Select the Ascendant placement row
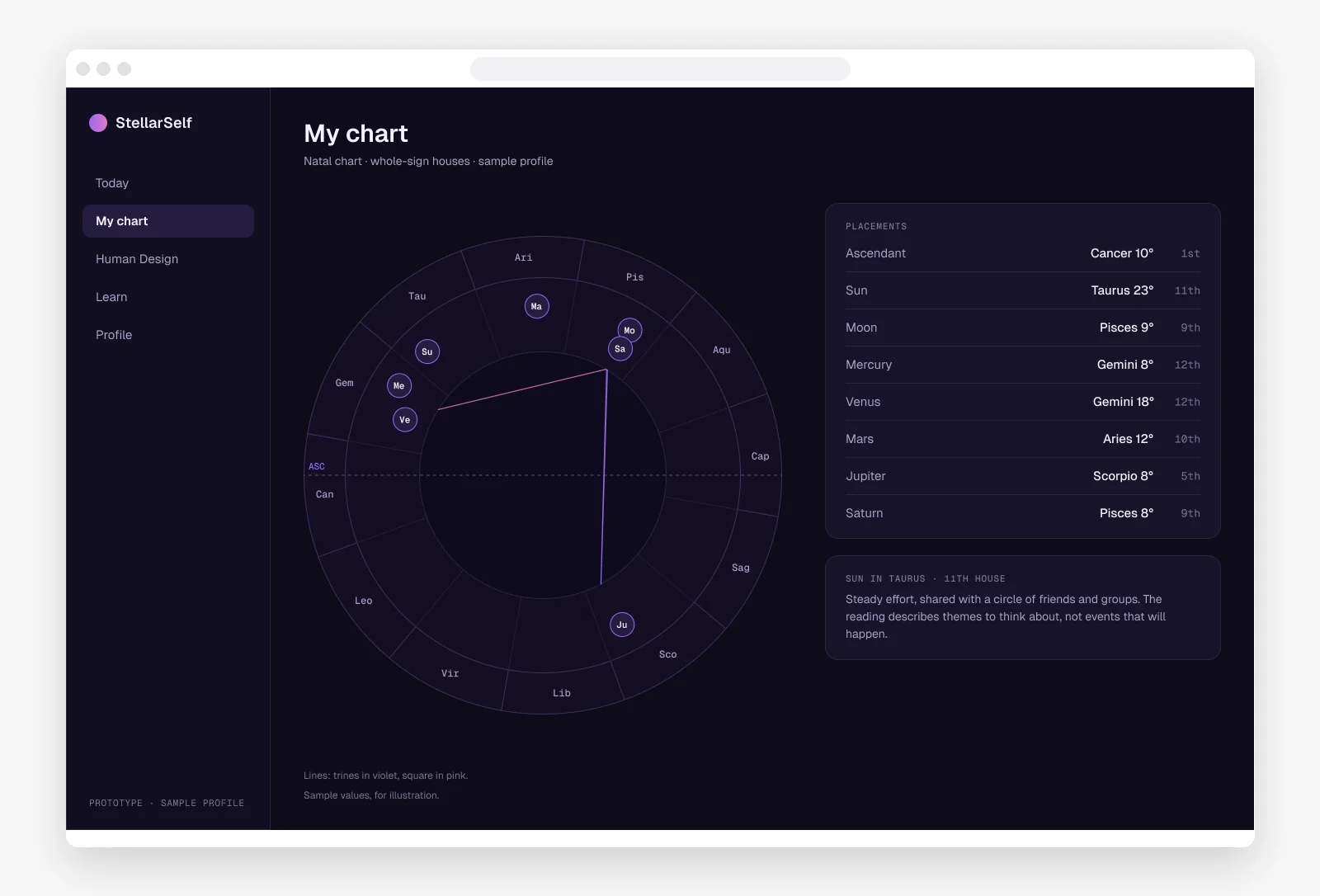Screen dimensions: 1320x896 pos(1023,253)
